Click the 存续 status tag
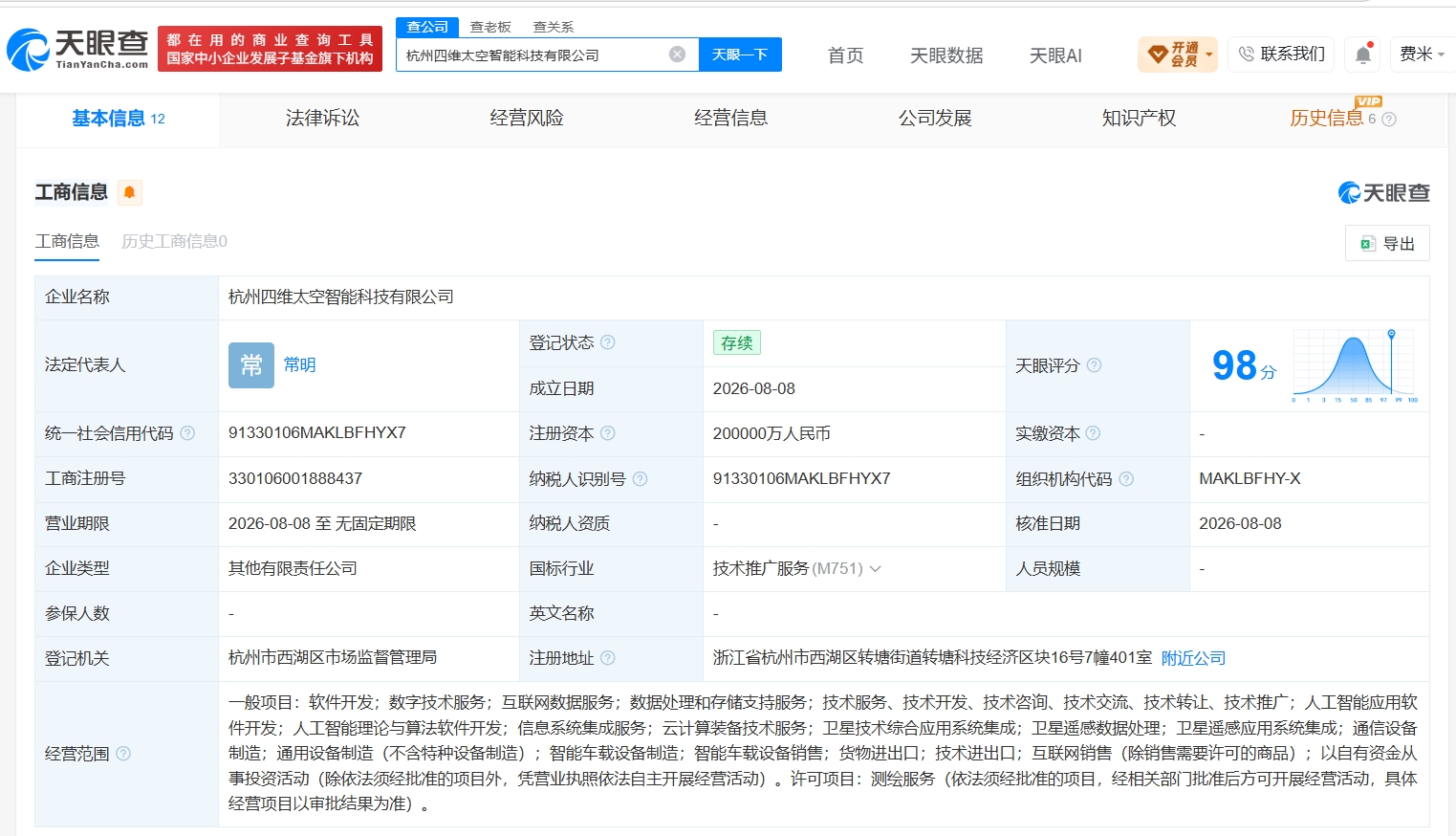1456x836 pixels. tap(737, 342)
